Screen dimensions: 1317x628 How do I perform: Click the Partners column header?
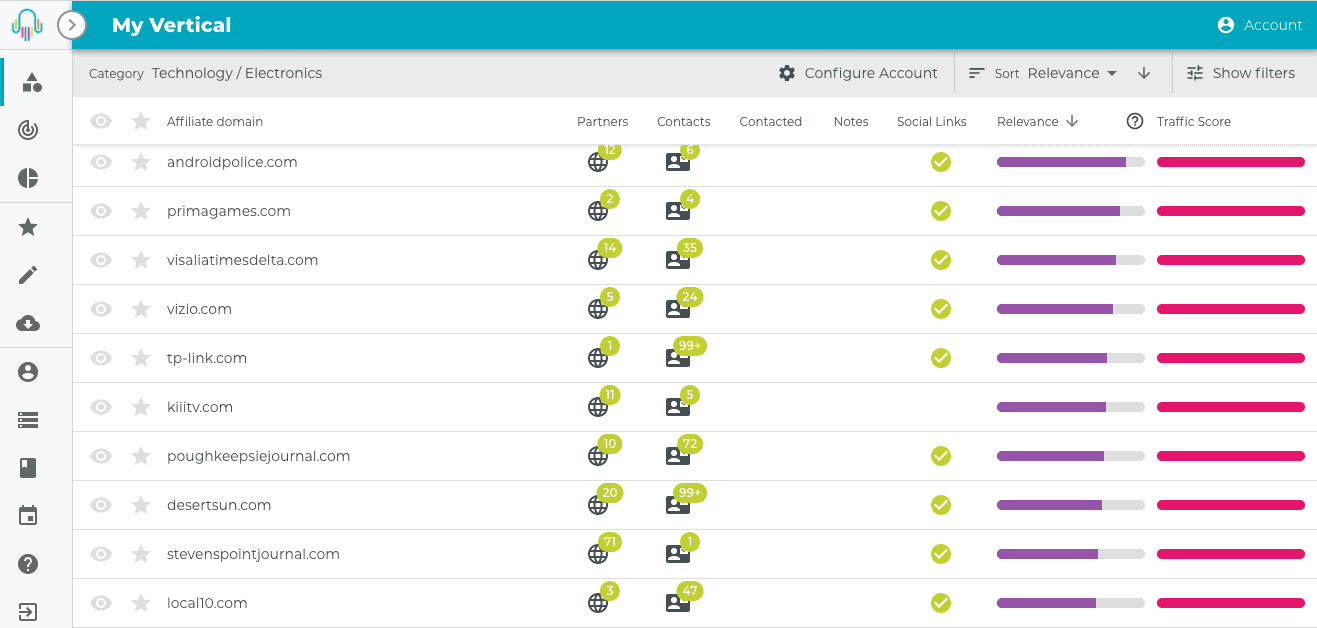(603, 121)
